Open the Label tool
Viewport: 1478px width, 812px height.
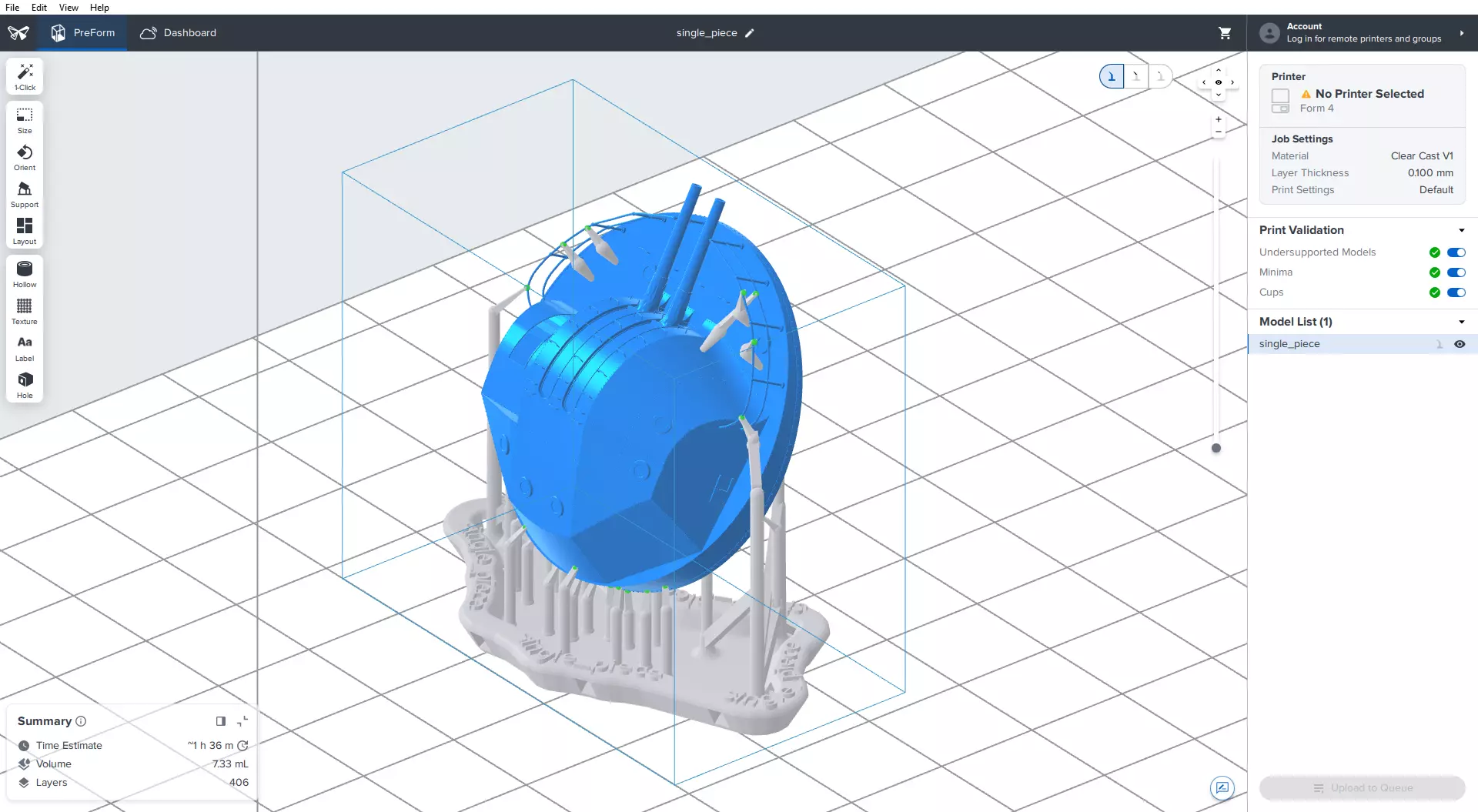25,349
